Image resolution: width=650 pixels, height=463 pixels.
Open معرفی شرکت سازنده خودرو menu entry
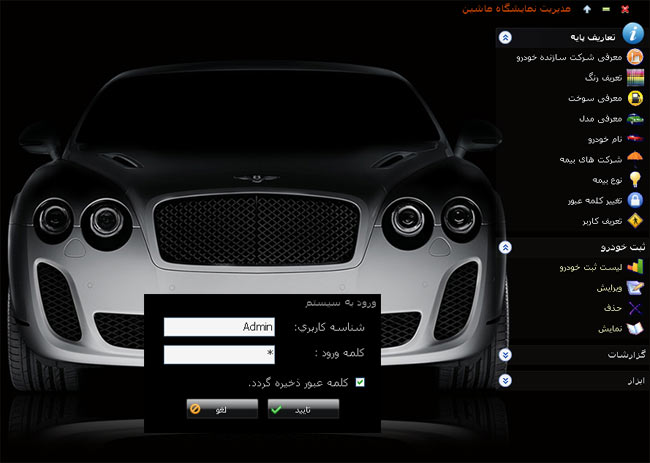point(569,57)
